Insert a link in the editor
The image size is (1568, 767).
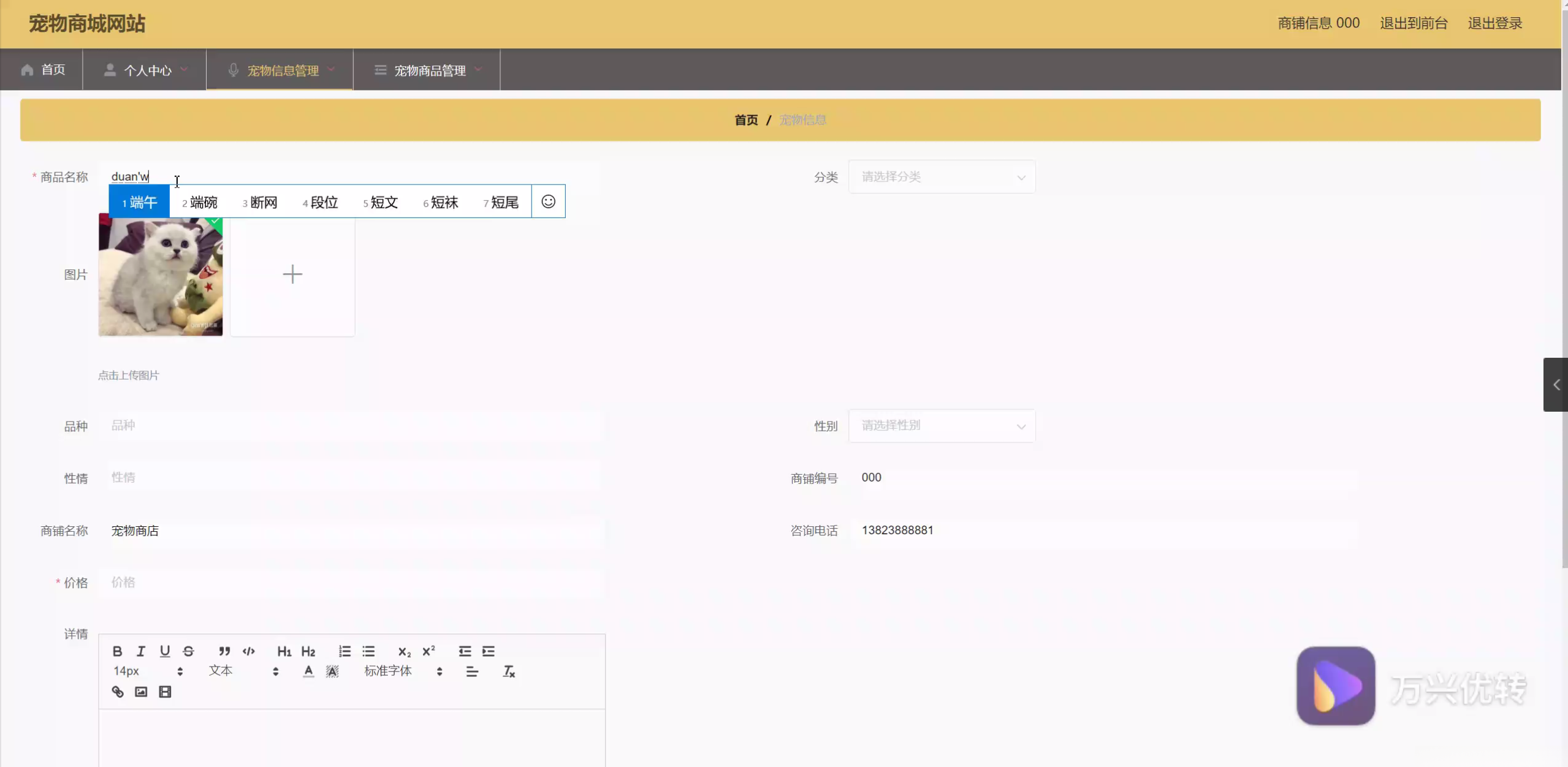[117, 692]
